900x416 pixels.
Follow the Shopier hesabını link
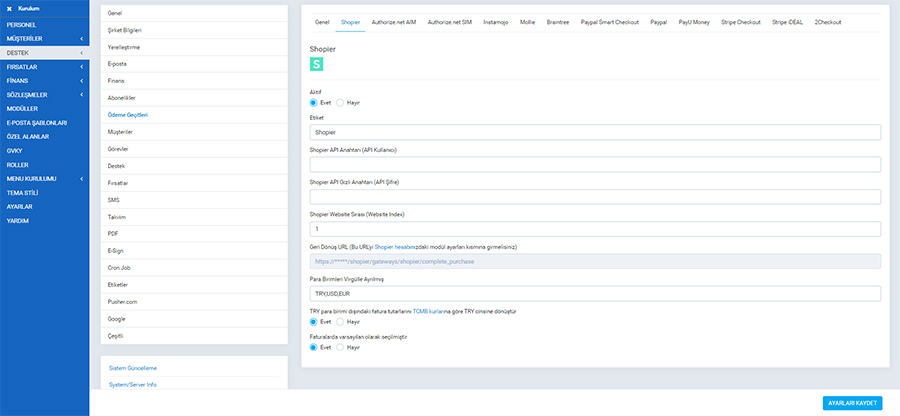(x=395, y=247)
